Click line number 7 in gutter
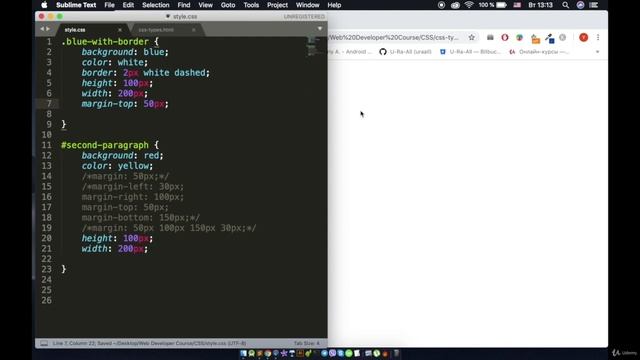Screen dimensions: 640x360 [49, 104]
